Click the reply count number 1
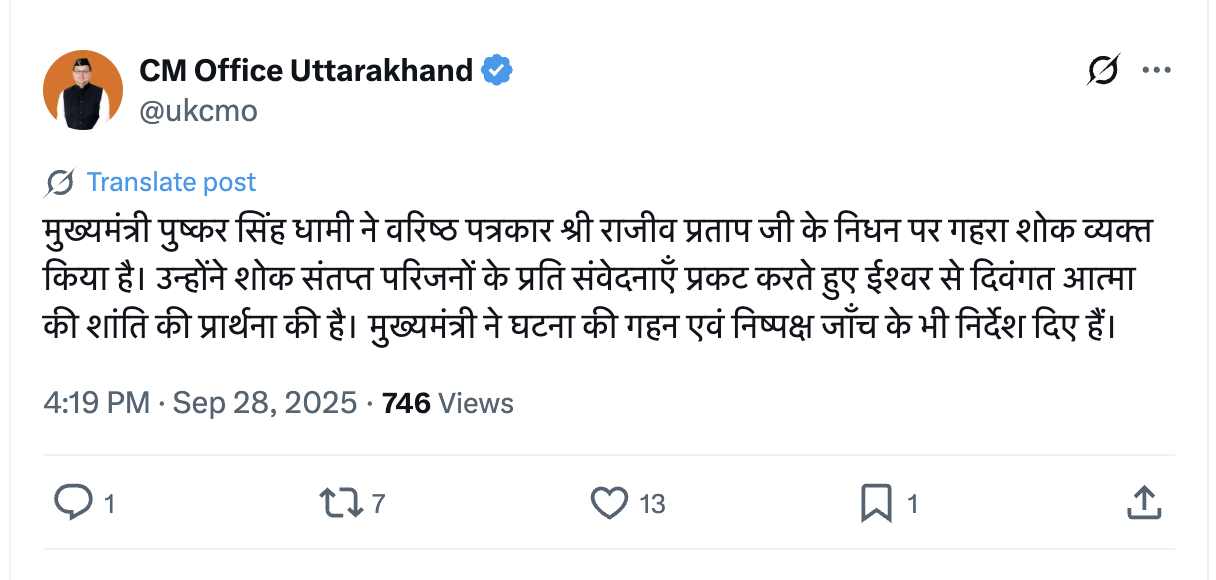Image resolution: width=1216 pixels, height=580 pixels. click(x=109, y=504)
